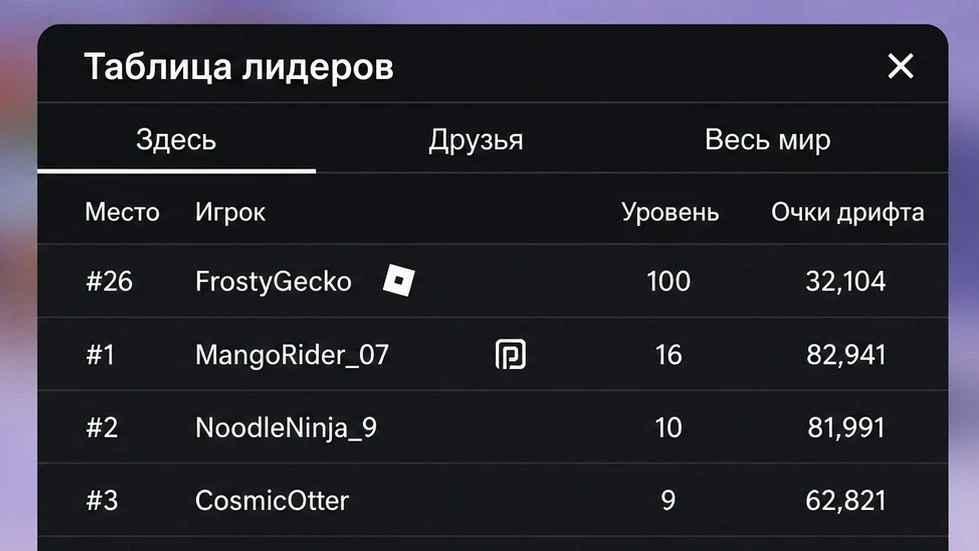Switch to the Здесь tab
The height and width of the screenshot is (551, 979).
click(176, 139)
